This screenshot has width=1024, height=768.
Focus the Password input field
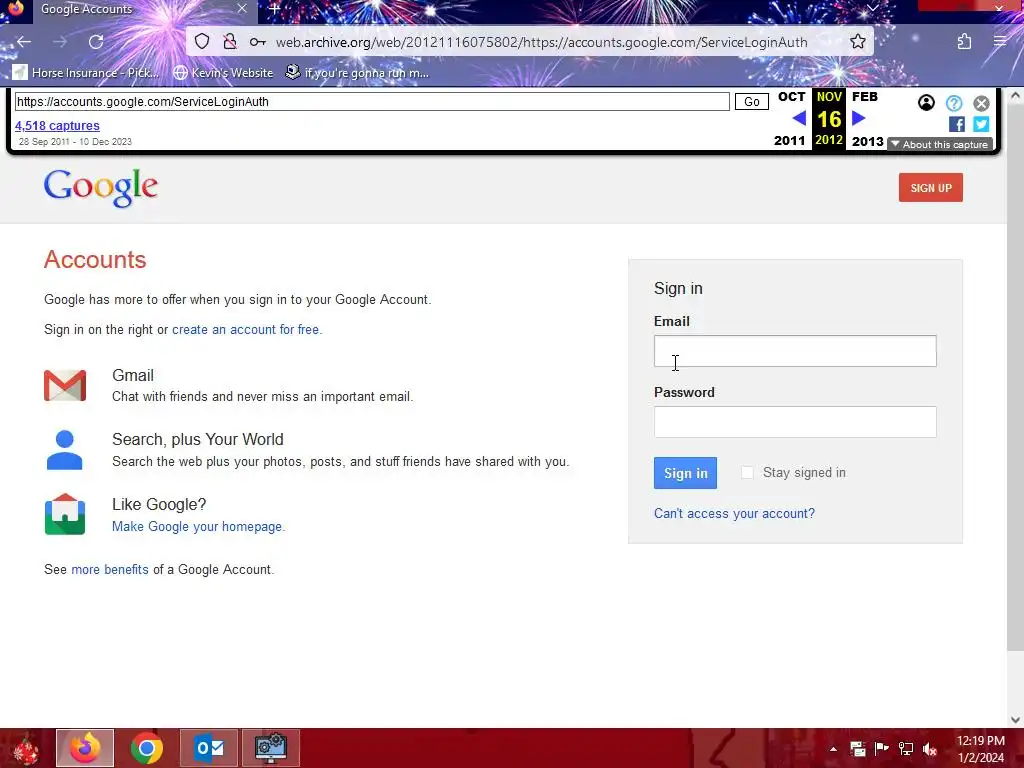pyautogui.click(x=795, y=422)
